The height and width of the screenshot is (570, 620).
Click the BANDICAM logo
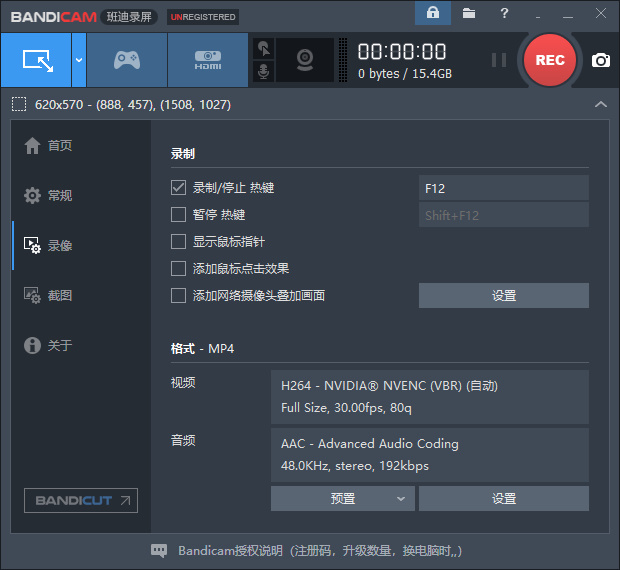[54, 17]
